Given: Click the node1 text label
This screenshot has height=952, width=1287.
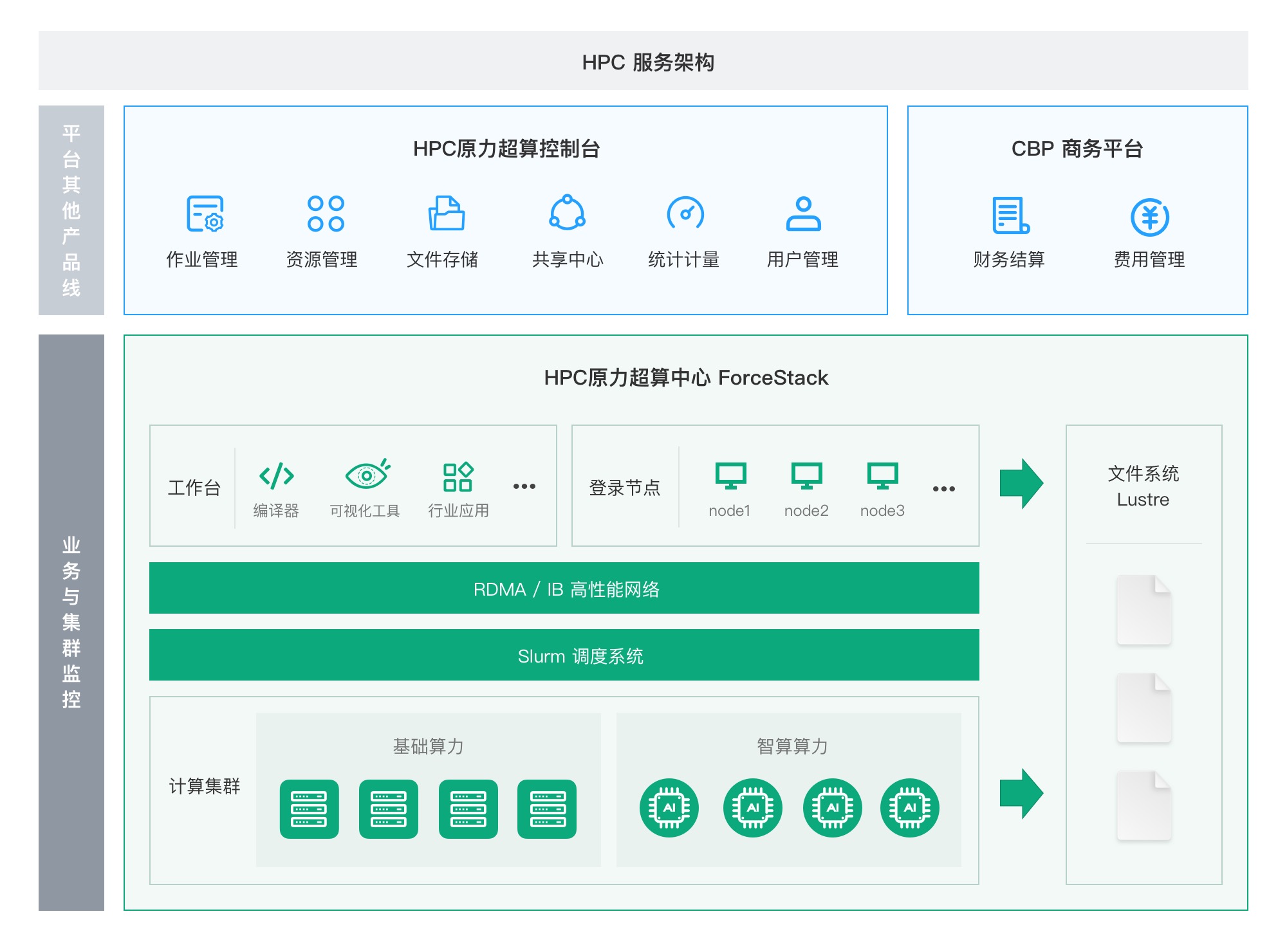Looking at the screenshot, I should click(x=730, y=511).
